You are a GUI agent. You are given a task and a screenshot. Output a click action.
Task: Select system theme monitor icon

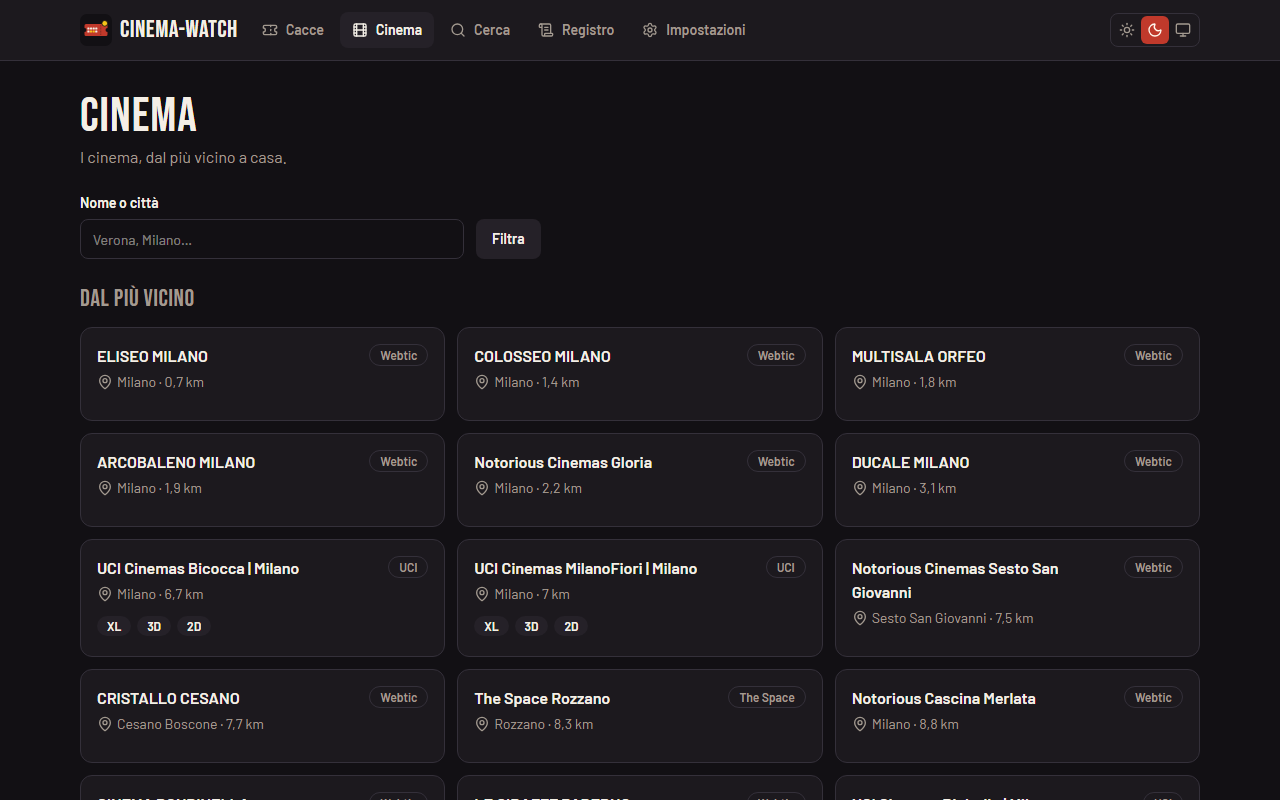tap(1183, 30)
